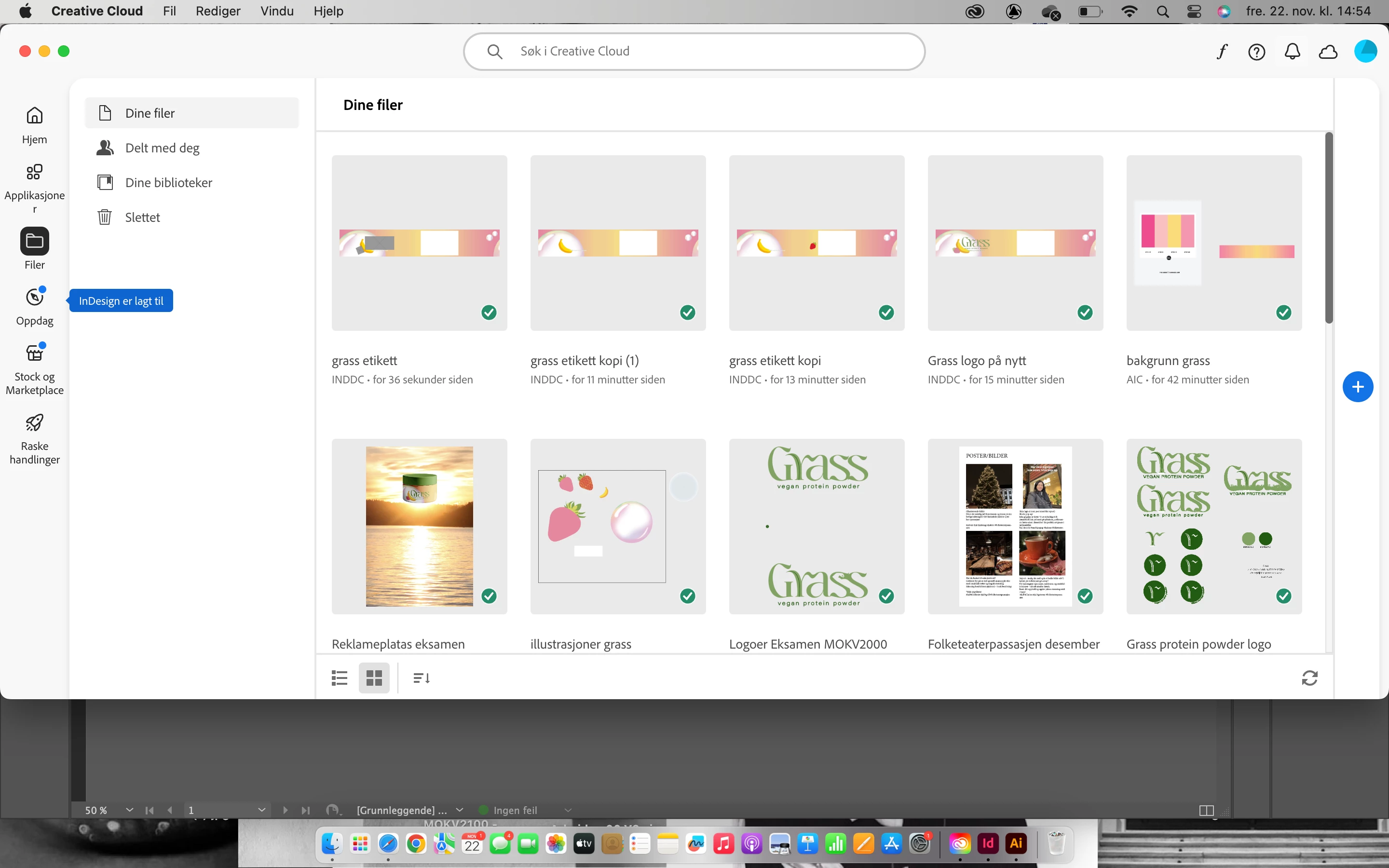1389x868 pixels.
Task: Open the Grass logo på nytt thumbnail
Action: click(x=1015, y=243)
